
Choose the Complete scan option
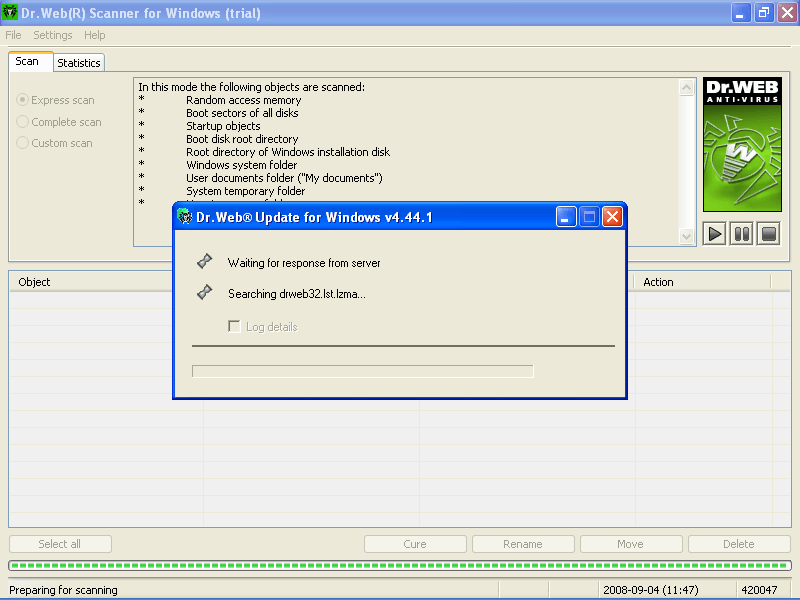click(x=21, y=121)
